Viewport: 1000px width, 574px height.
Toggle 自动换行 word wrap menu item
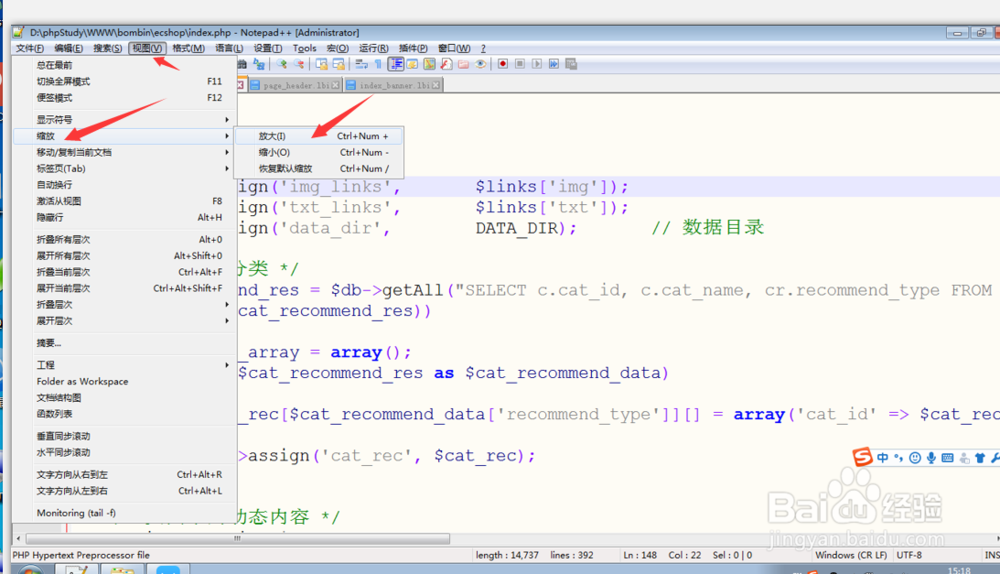click(125, 185)
